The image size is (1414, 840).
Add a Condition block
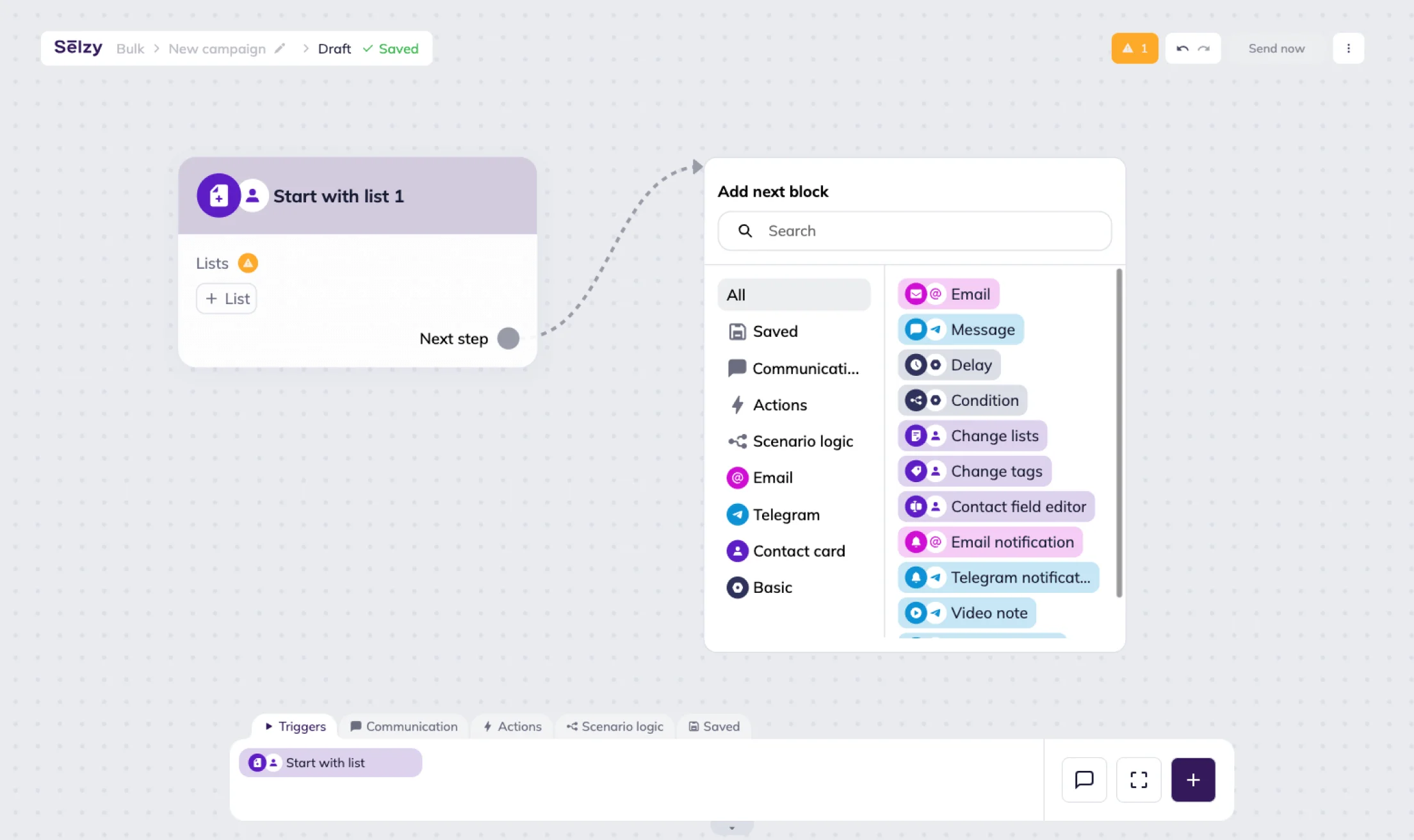pos(963,400)
